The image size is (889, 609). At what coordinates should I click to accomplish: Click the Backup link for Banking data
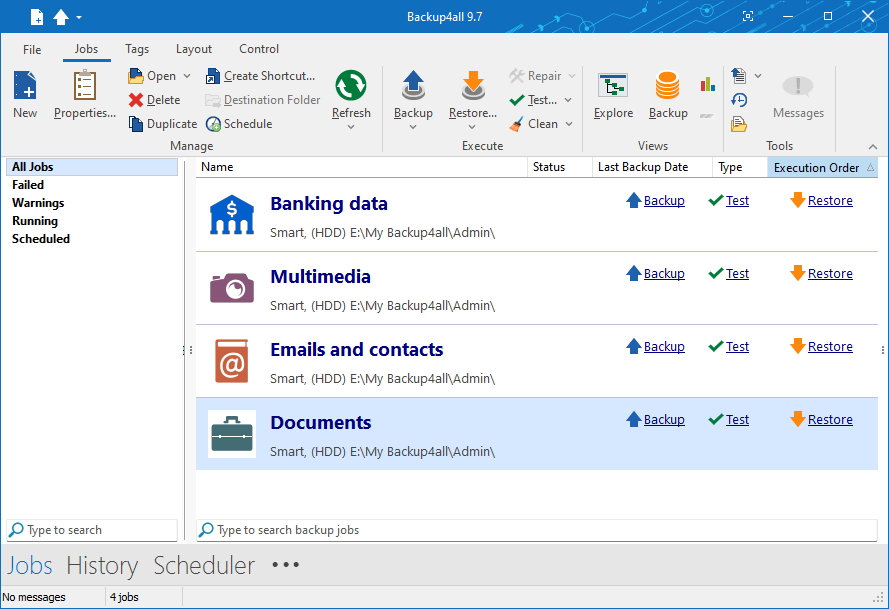coord(664,201)
